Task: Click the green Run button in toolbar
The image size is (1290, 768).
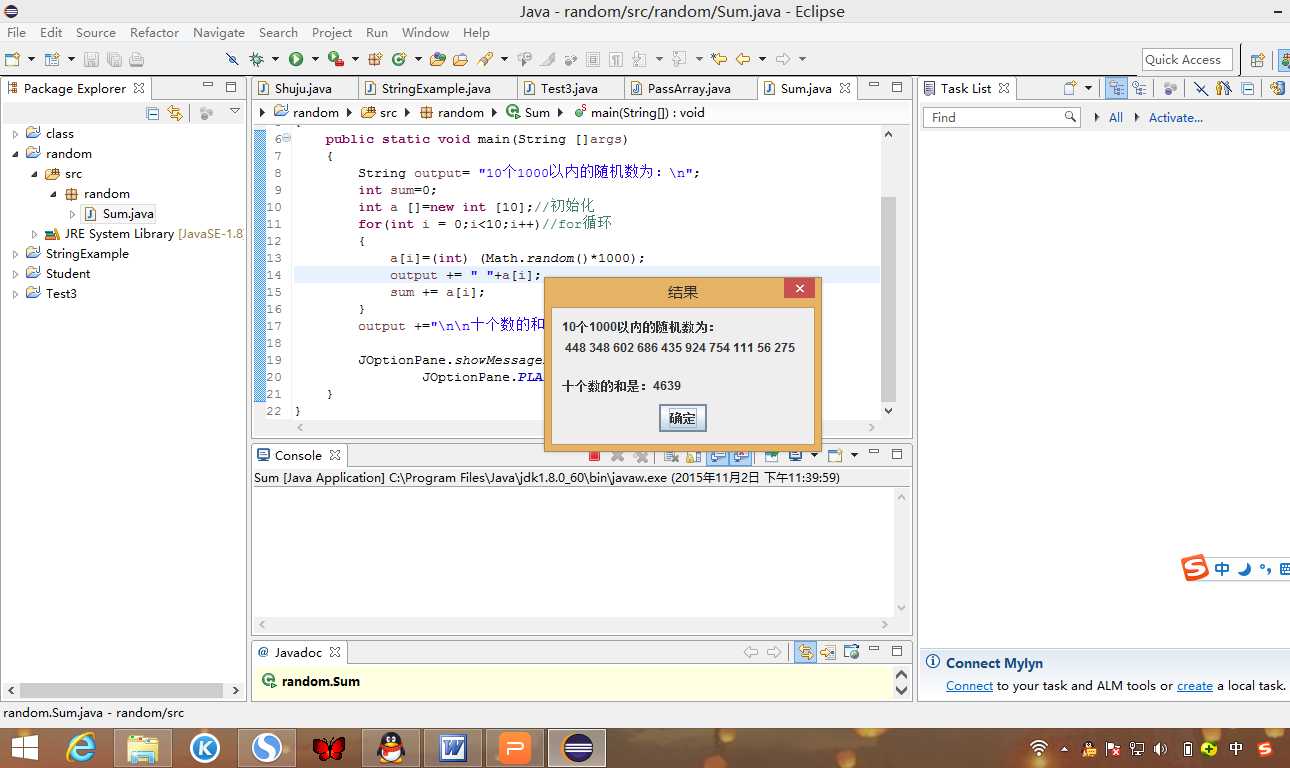Action: (x=296, y=60)
